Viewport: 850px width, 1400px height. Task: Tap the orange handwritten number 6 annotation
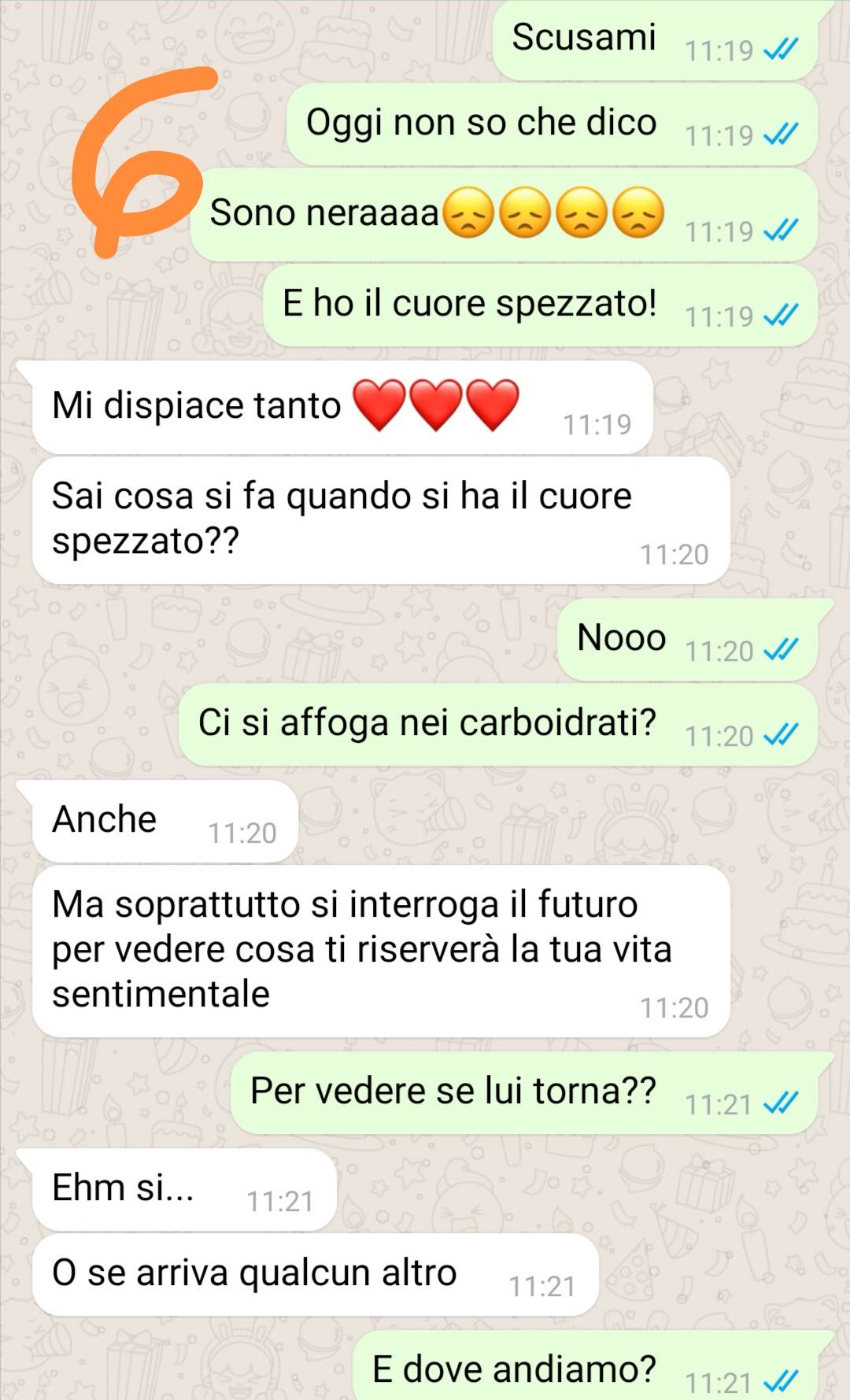[140, 161]
